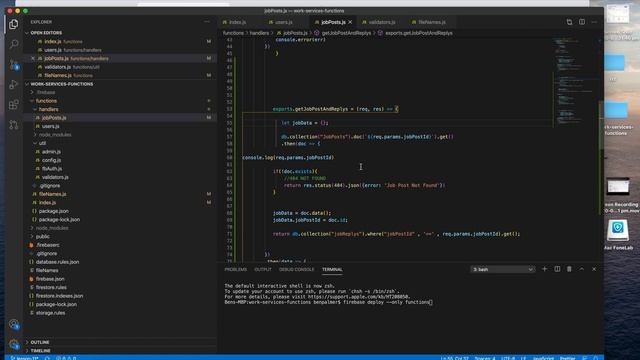Change language mode JavaScript in status bar
This screenshot has height=360, width=640.
[x=543, y=358]
